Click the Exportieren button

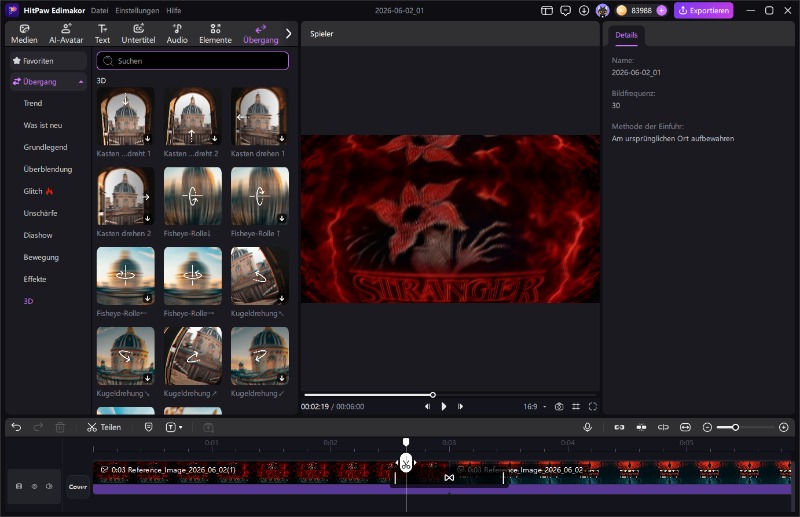[704, 10]
